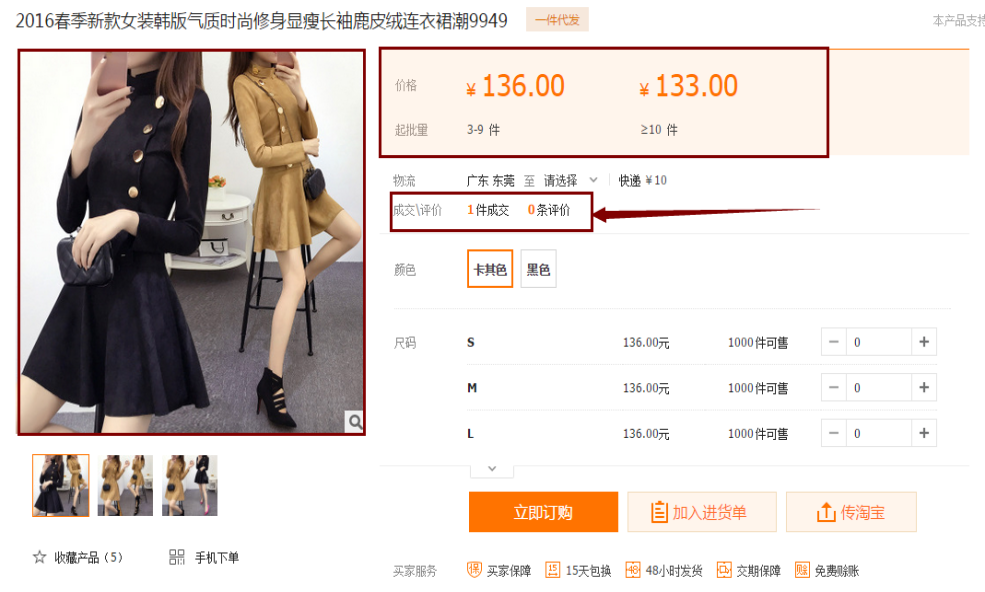Image resolution: width=985 pixels, height=592 pixels.
Task: Click the star icon to favorite product
Action: (x=40, y=557)
